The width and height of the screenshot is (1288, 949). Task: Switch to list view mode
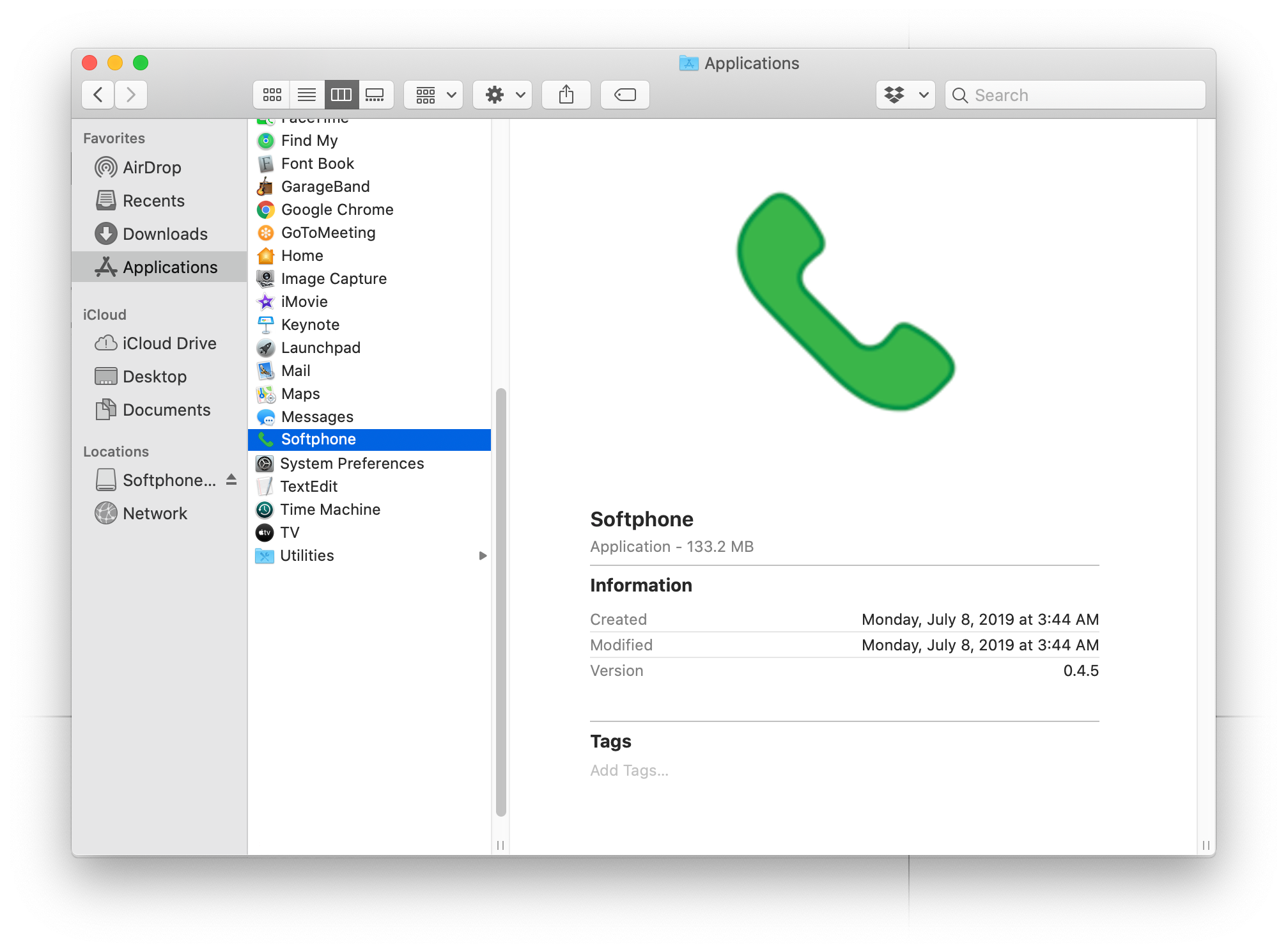coord(306,95)
